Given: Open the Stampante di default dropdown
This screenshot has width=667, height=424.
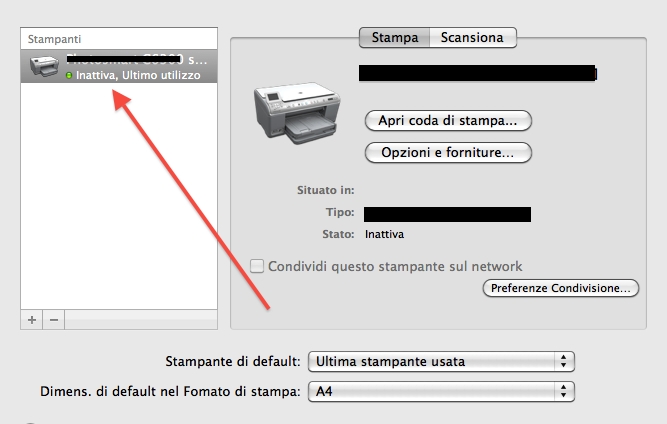Looking at the screenshot, I should point(441,361).
